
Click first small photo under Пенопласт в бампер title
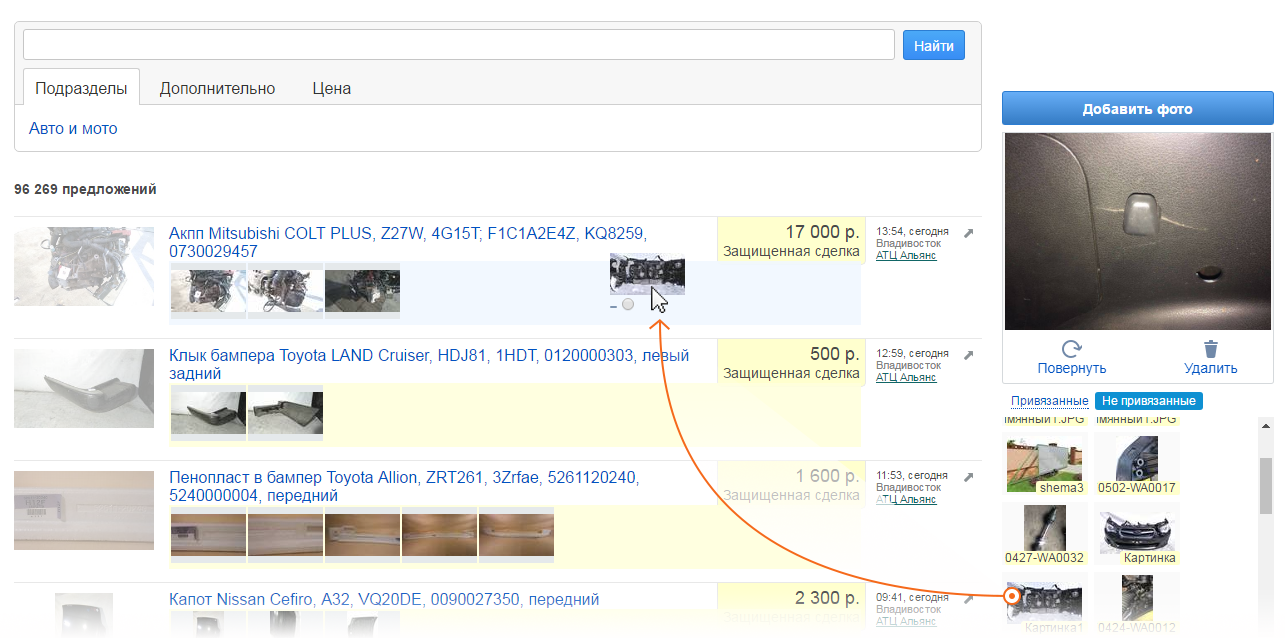point(208,535)
